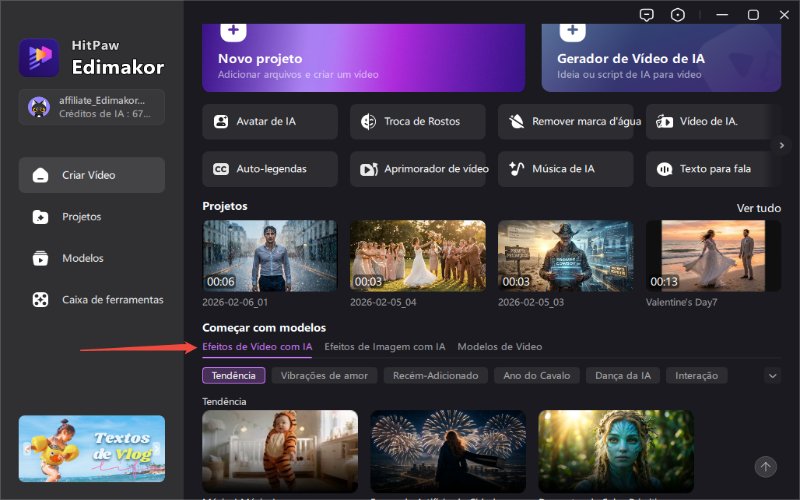800x500 pixels.
Task: Click the plus icon on Novo projeto
Action: point(233,30)
